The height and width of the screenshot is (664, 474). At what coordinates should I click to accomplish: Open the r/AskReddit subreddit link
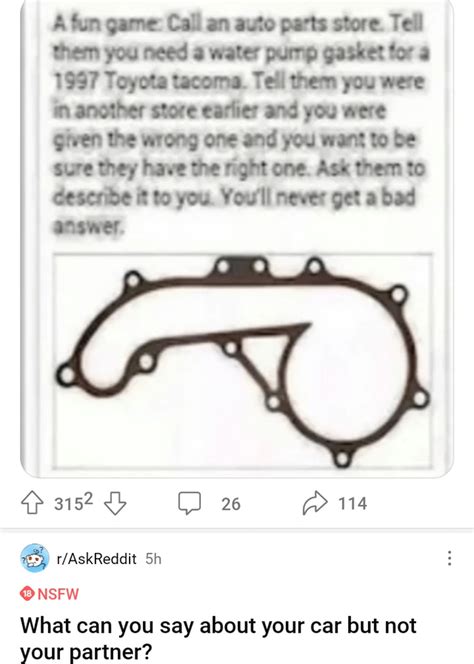click(97, 559)
